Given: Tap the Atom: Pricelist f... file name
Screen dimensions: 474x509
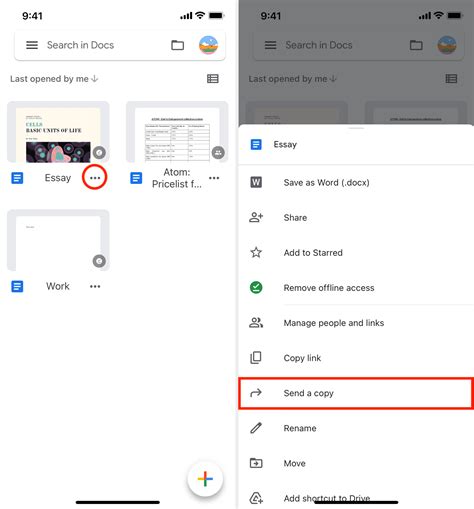Looking at the screenshot, I should coord(177,178).
